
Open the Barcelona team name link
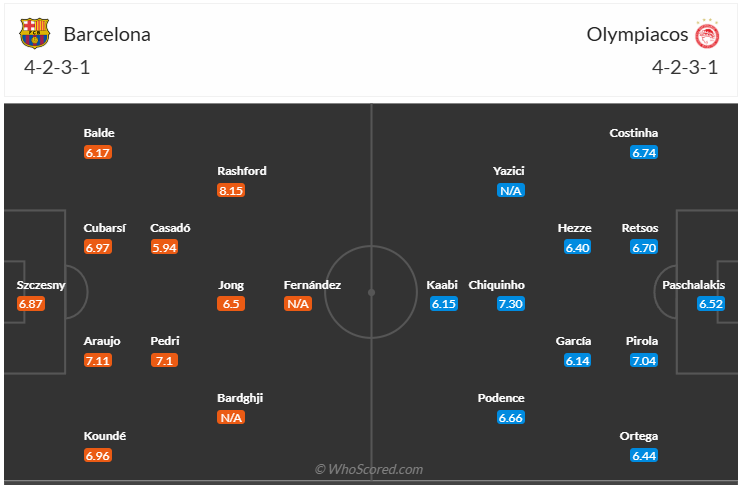107,34
